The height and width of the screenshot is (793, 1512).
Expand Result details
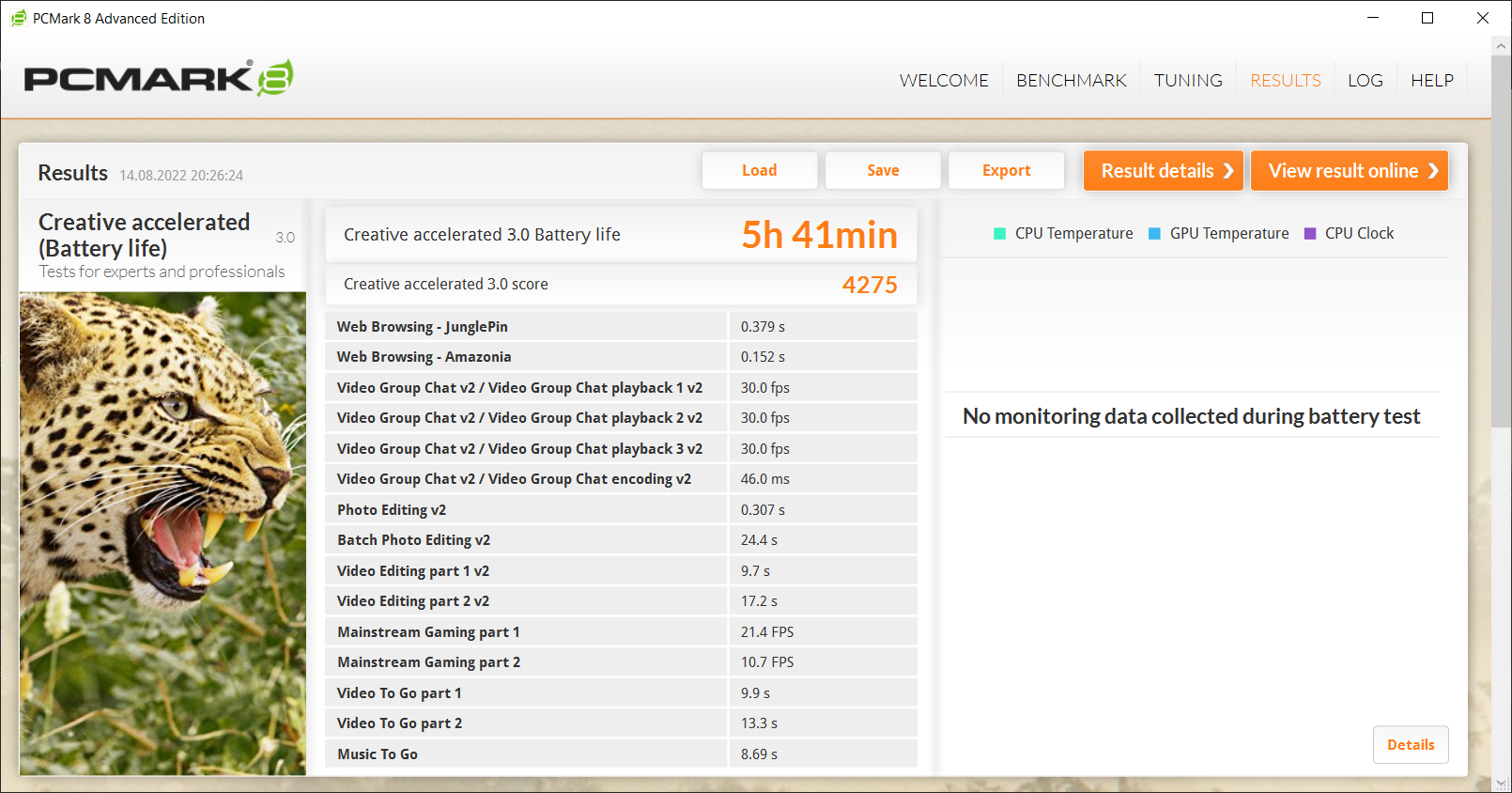pos(1163,171)
